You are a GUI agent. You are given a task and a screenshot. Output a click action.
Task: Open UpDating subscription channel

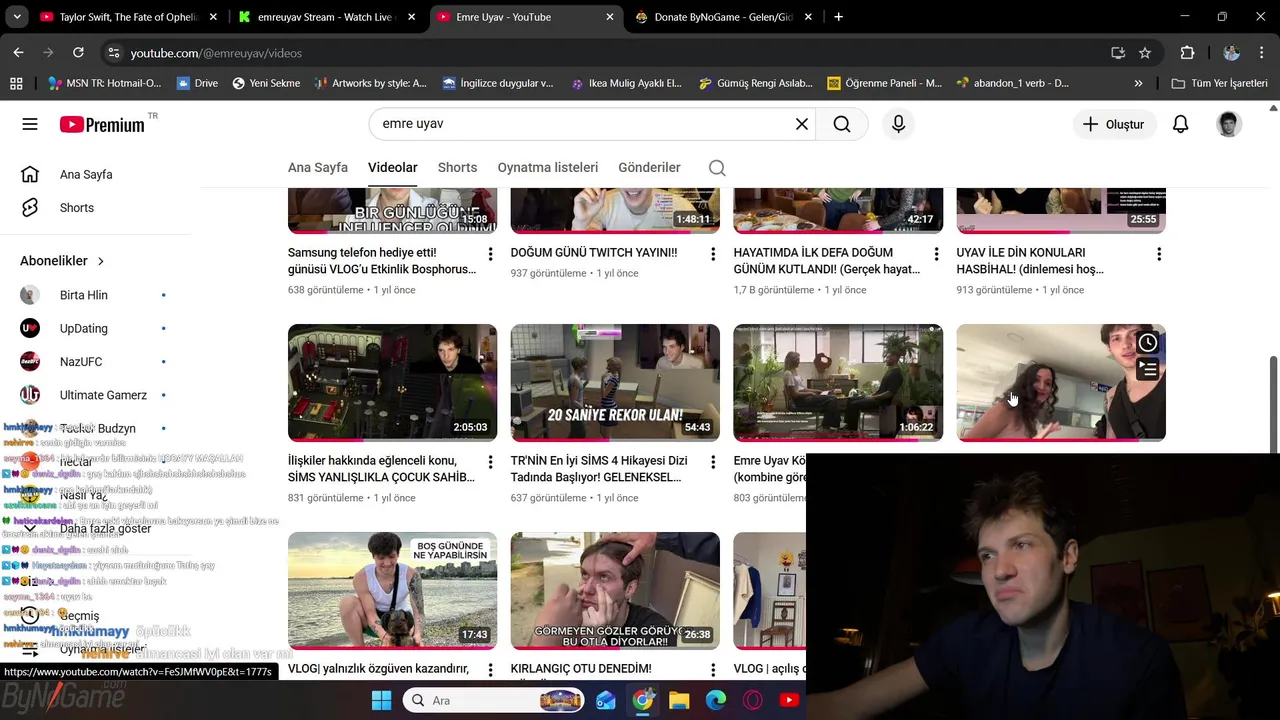click(x=84, y=328)
